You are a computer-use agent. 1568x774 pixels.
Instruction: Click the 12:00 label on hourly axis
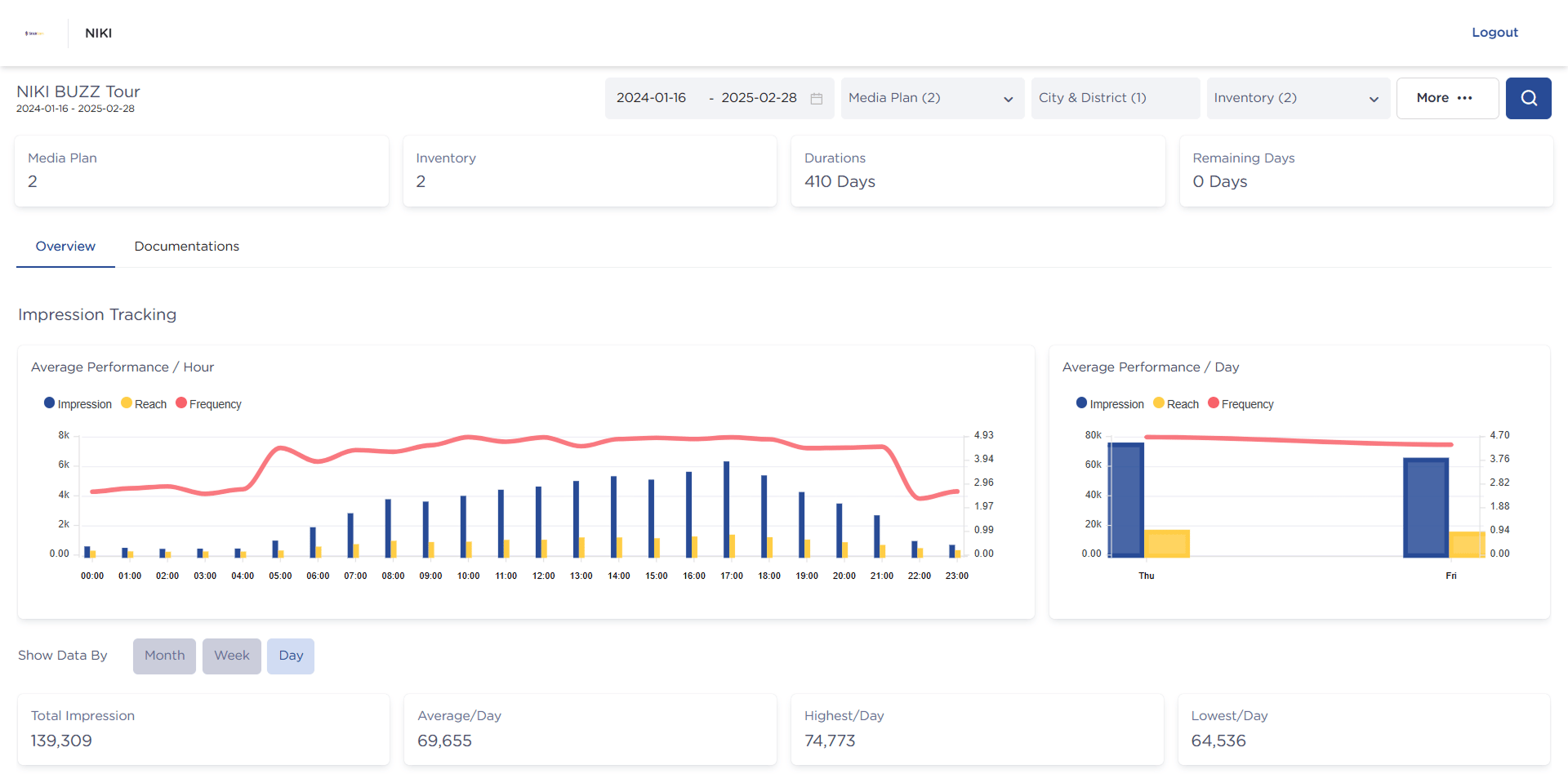(544, 576)
